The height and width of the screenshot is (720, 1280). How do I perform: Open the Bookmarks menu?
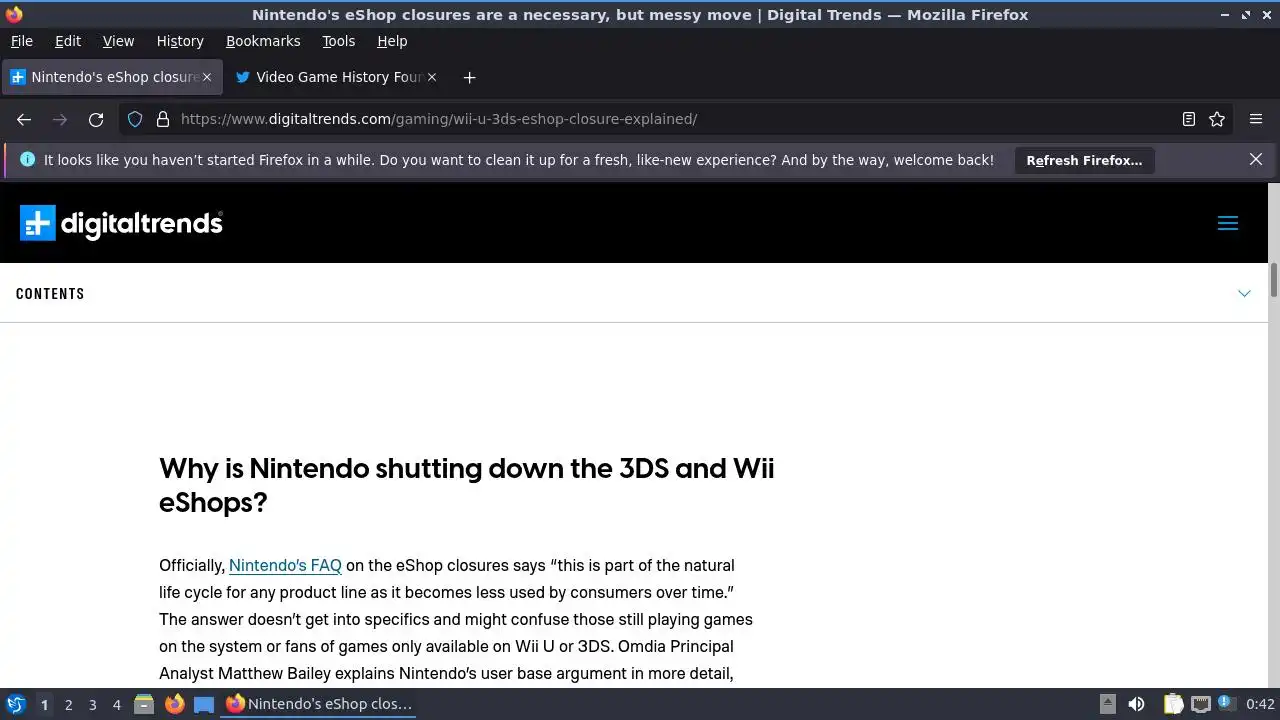tap(263, 41)
